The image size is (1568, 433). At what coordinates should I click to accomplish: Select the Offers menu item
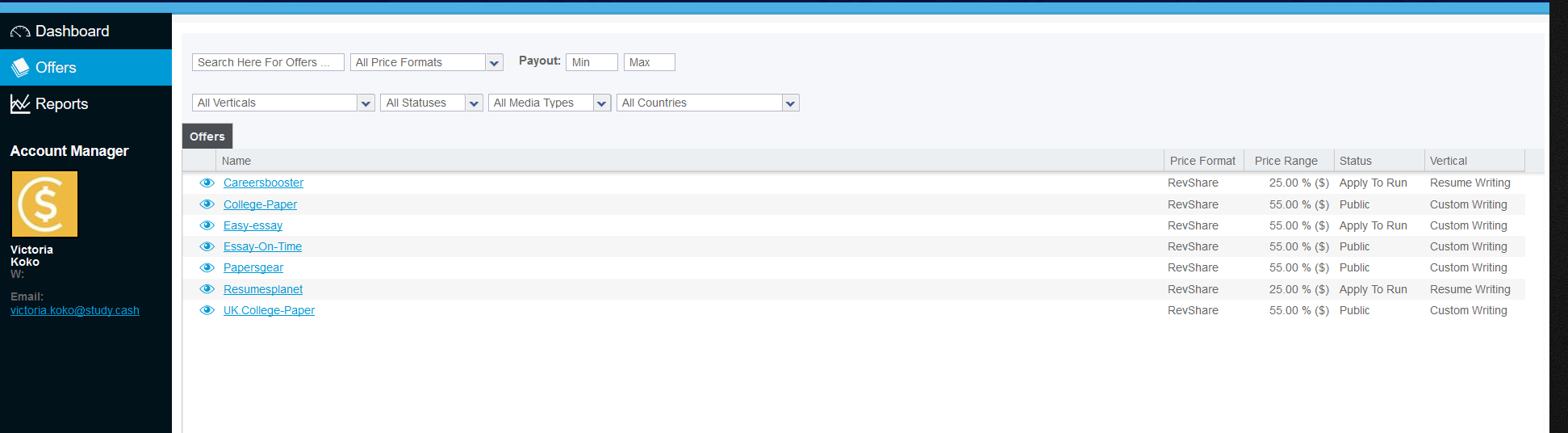(x=86, y=67)
